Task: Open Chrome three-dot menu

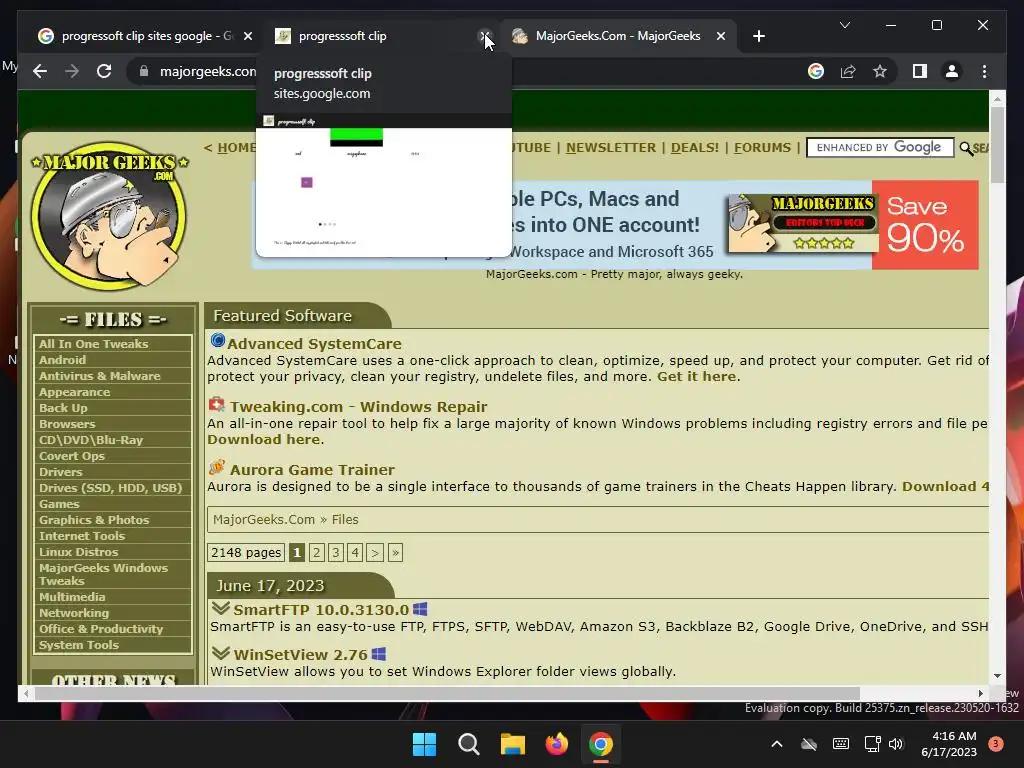Action: [984, 71]
